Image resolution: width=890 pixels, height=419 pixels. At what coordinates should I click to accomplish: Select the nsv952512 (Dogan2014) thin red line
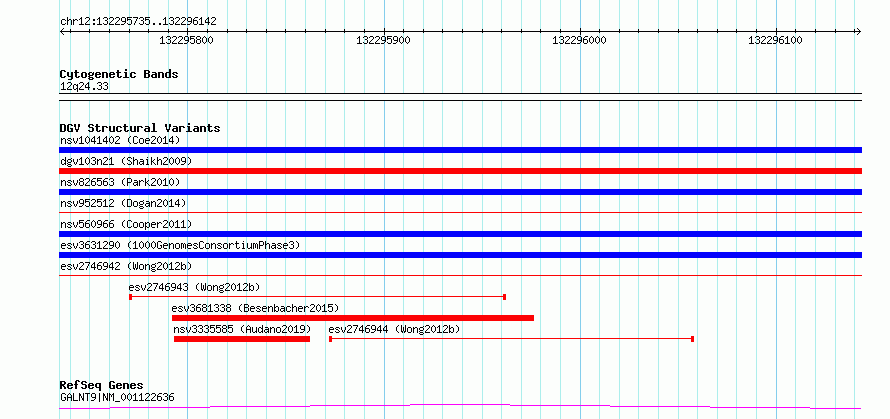460,212
